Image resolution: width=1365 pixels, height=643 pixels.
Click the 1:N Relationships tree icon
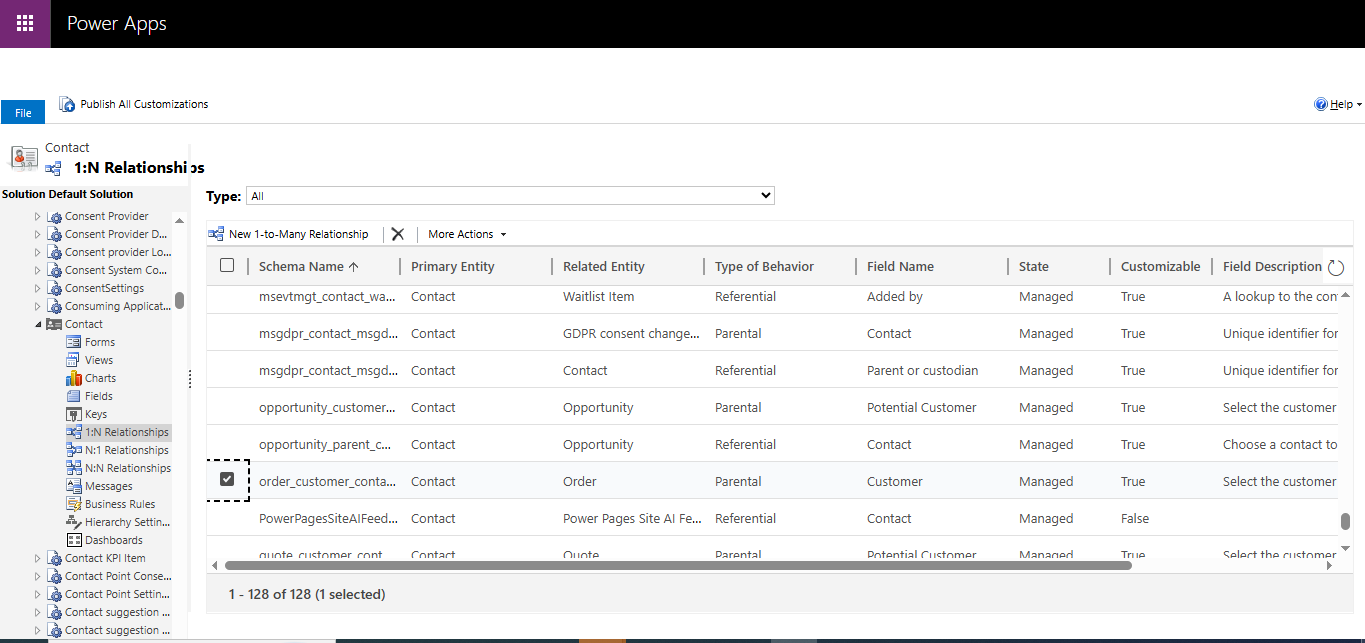(x=74, y=432)
